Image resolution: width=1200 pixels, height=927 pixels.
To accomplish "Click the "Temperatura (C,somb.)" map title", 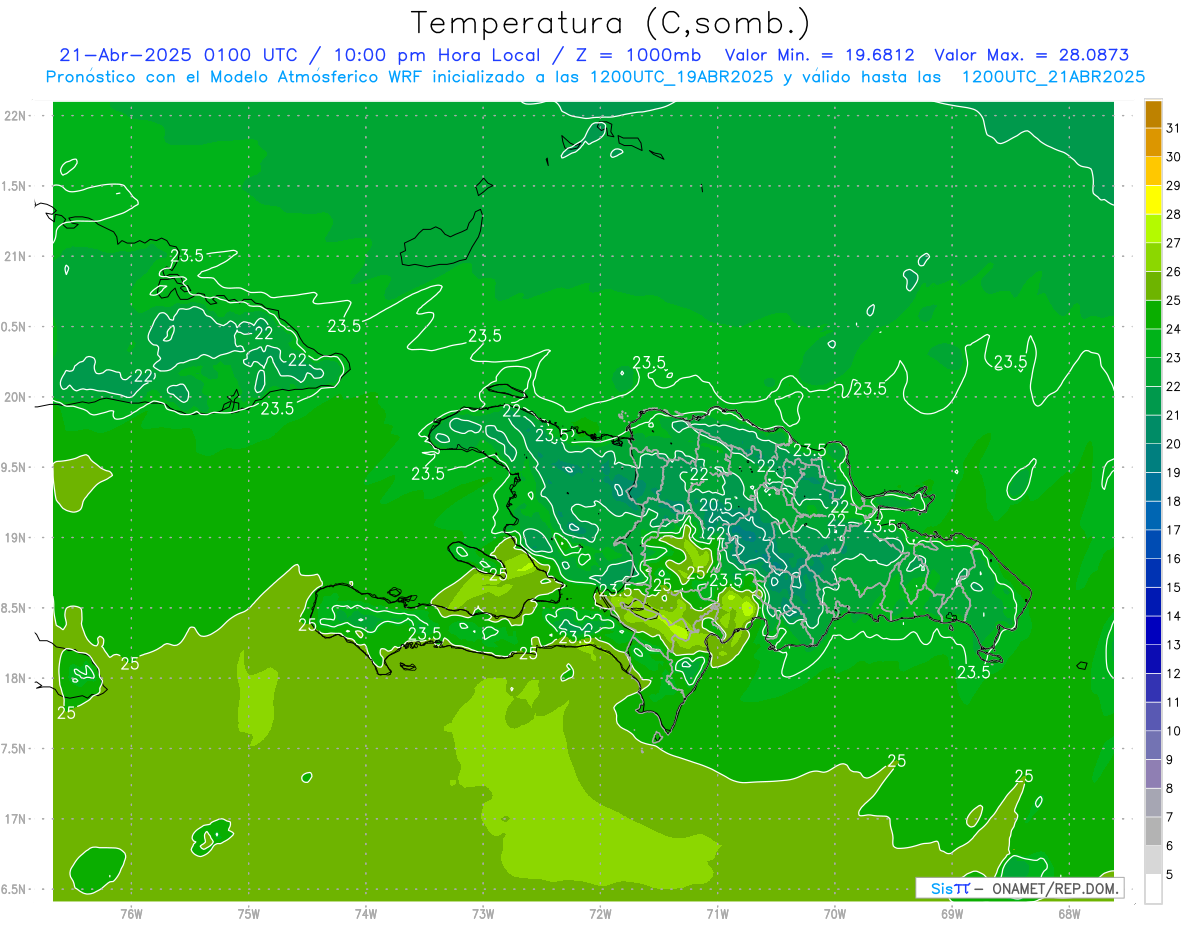I will click(611, 23).
